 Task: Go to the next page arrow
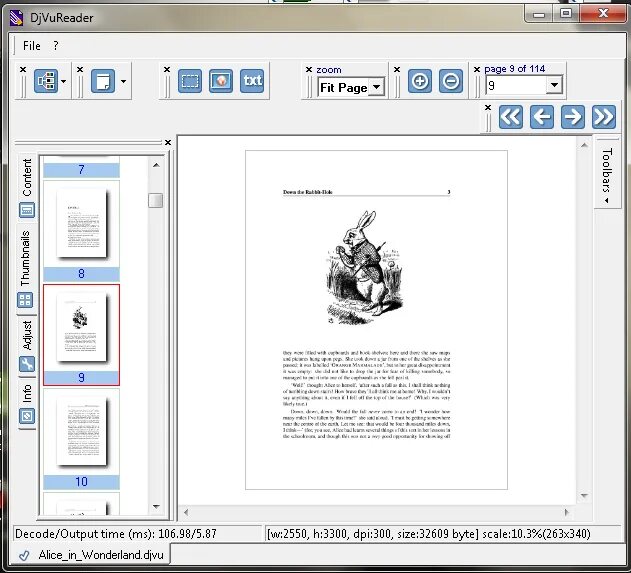pyautogui.click(x=573, y=117)
